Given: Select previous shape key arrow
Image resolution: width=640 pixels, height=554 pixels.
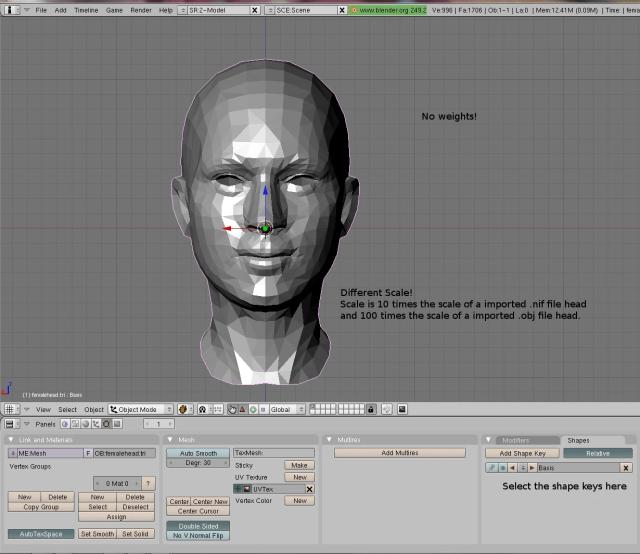Looking at the screenshot, I should tap(512, 468).
